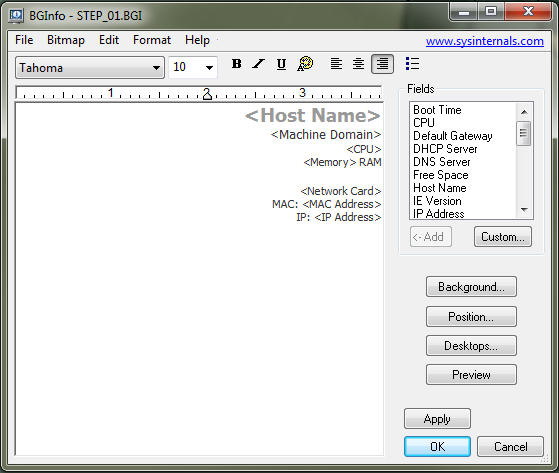The height and width of the screenshot is (473, 559).
Task: Select Free Space in Fields list
Action: pyautogui.click(x=441, y=175)
